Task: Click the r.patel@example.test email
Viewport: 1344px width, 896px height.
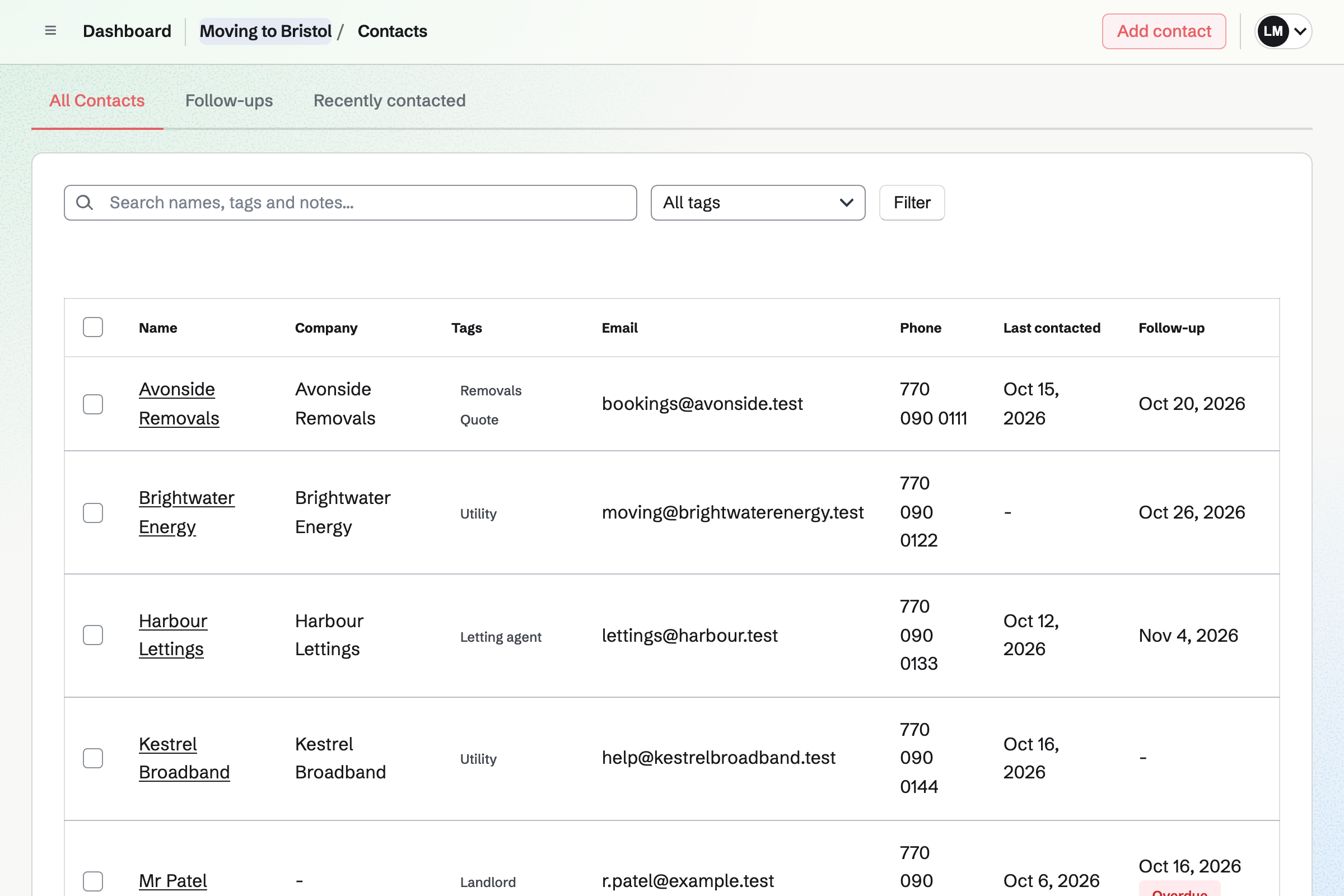Action: [x=688, y=880]
